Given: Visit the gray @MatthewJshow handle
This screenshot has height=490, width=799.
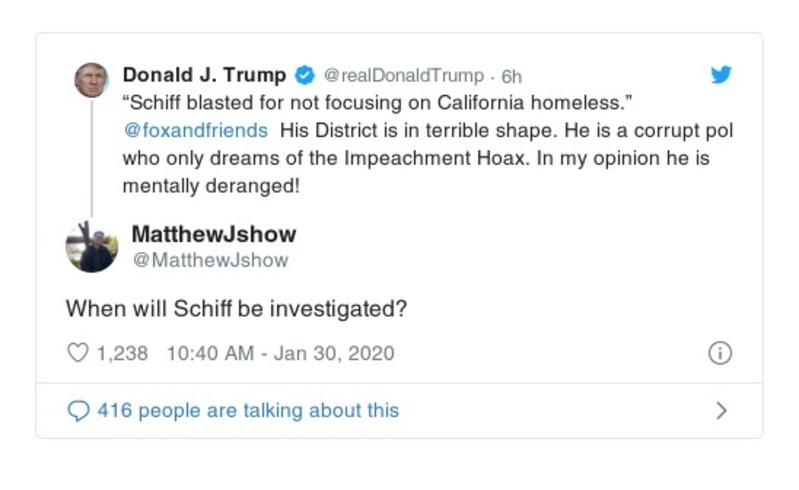Looking at the screenshot, I should 210,260.
